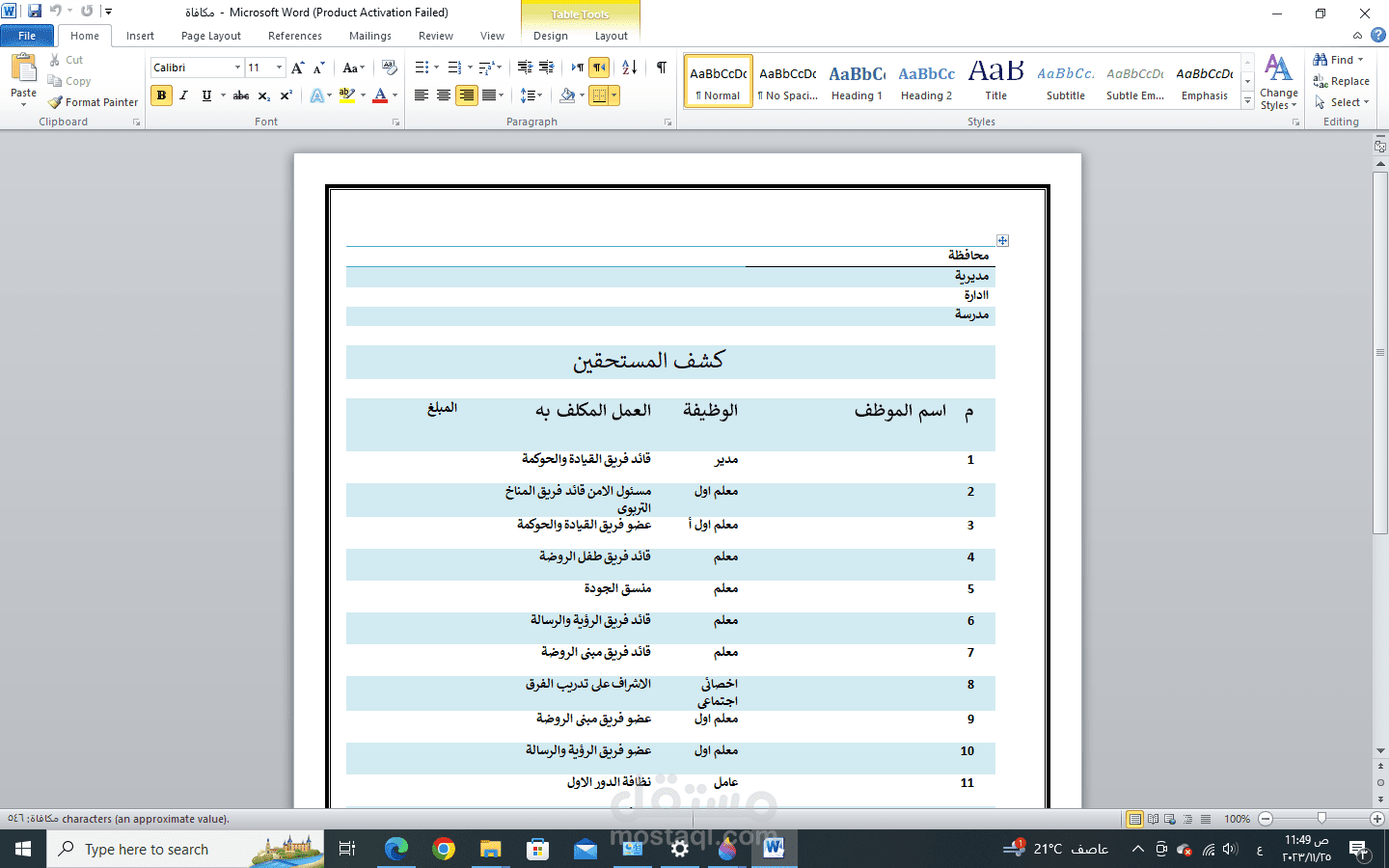Activate the Format Painter tool
The width and height of the screenshot is (1389, 868).
click(x=93, y=102)
